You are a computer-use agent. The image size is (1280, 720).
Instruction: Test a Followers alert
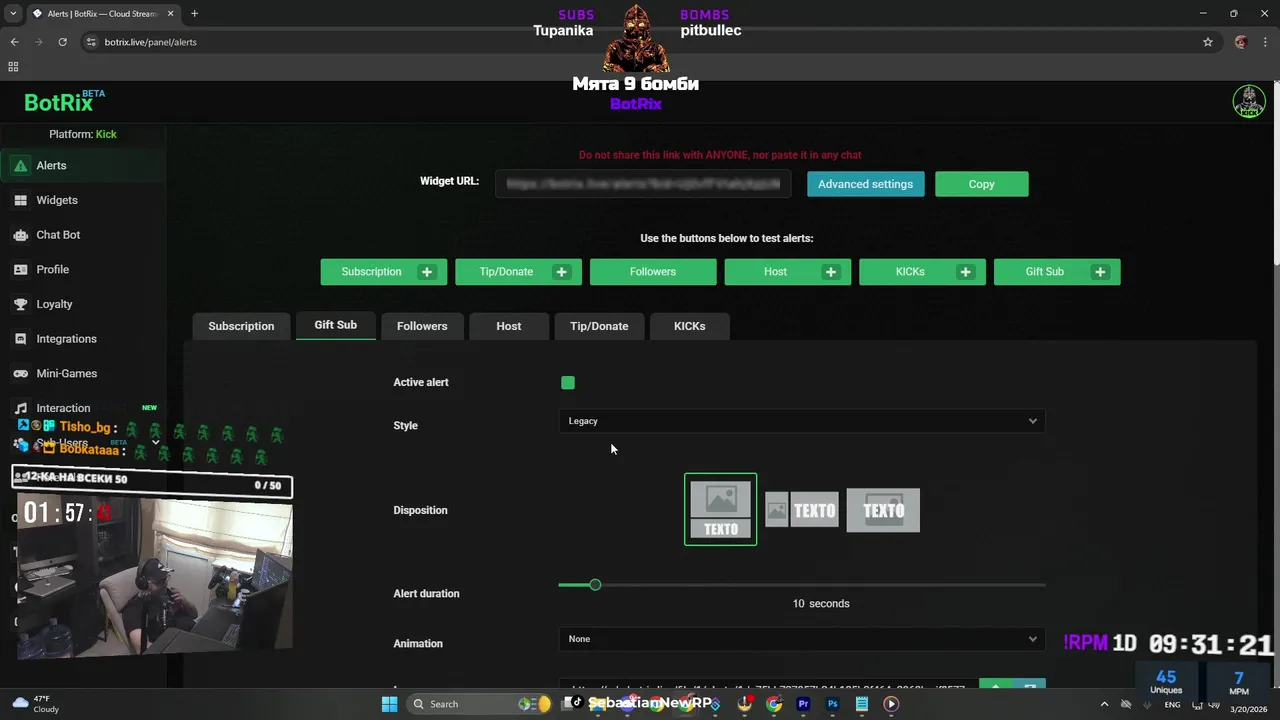[653, 272]
